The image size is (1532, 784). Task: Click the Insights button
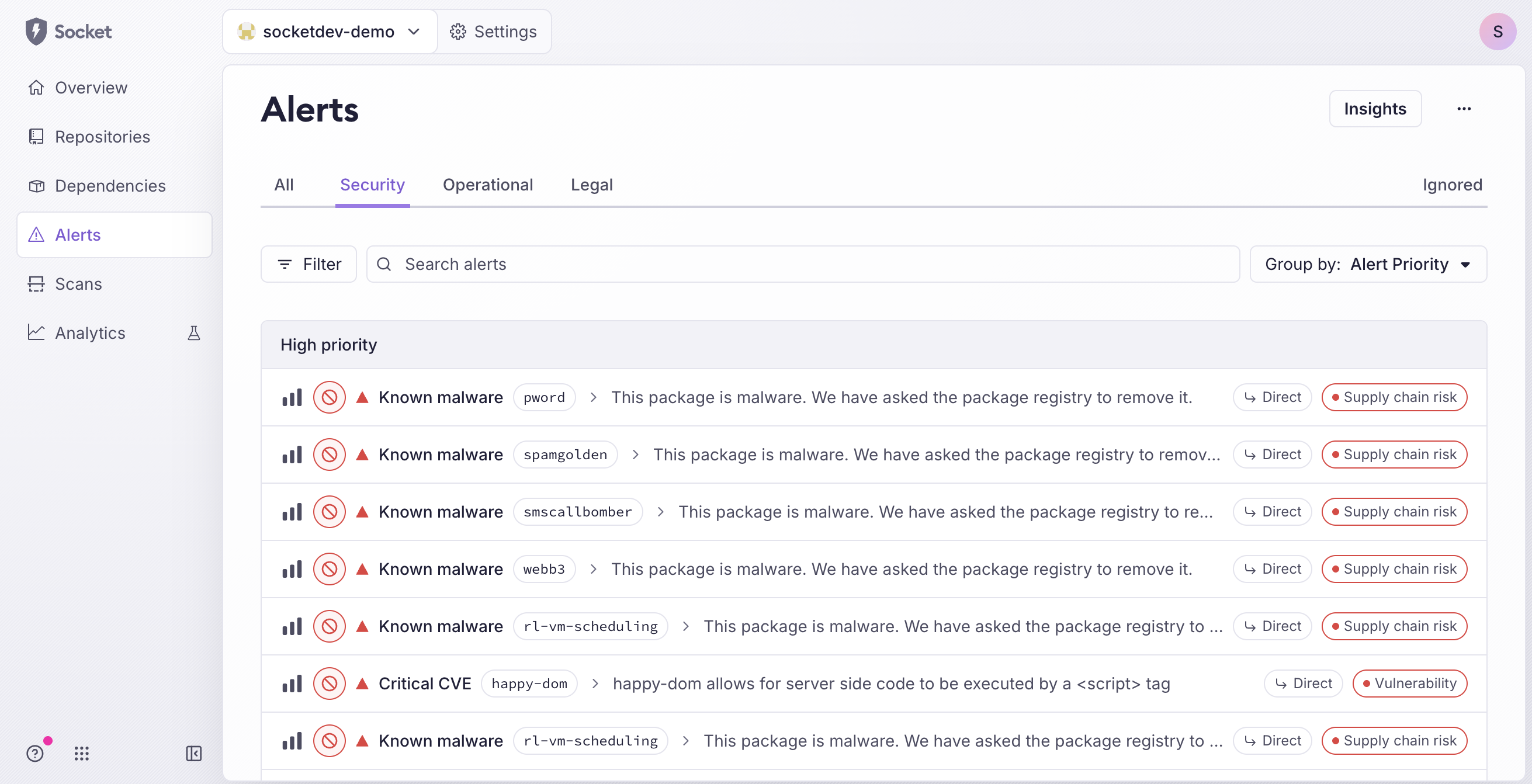click(1374, 109)
